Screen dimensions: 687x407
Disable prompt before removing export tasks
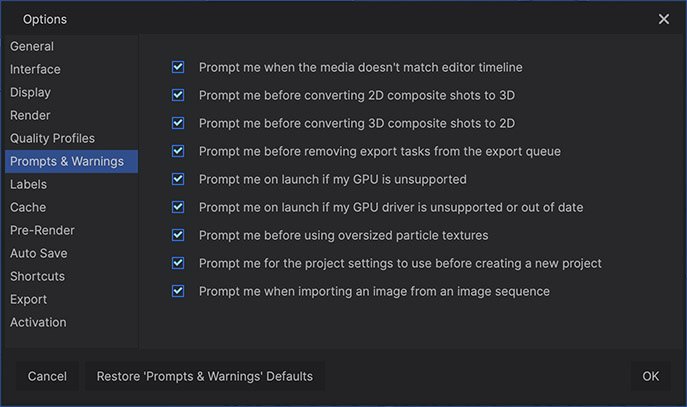[x=178, y=151]
